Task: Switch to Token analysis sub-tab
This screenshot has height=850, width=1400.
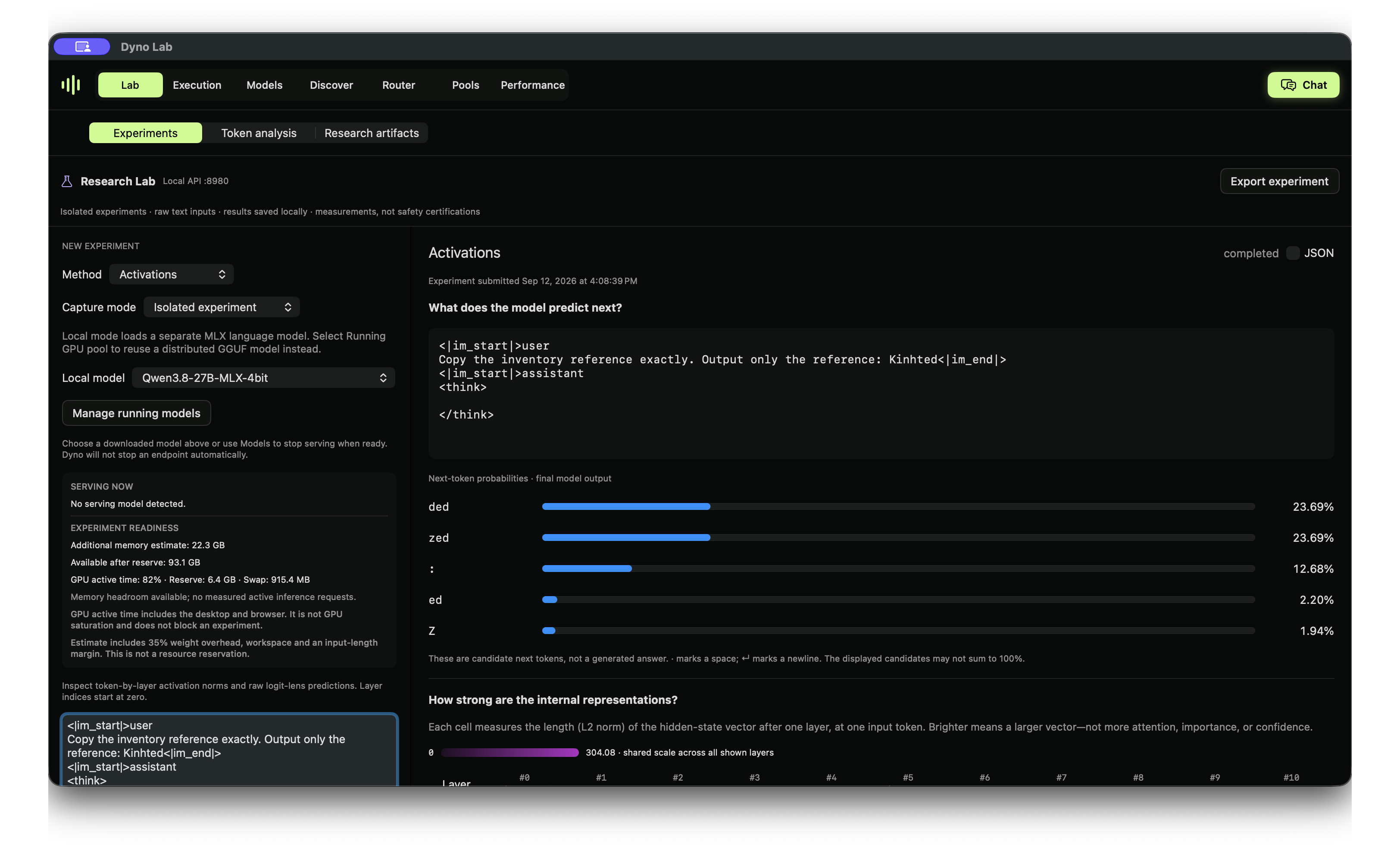Action: pos(259,133)
